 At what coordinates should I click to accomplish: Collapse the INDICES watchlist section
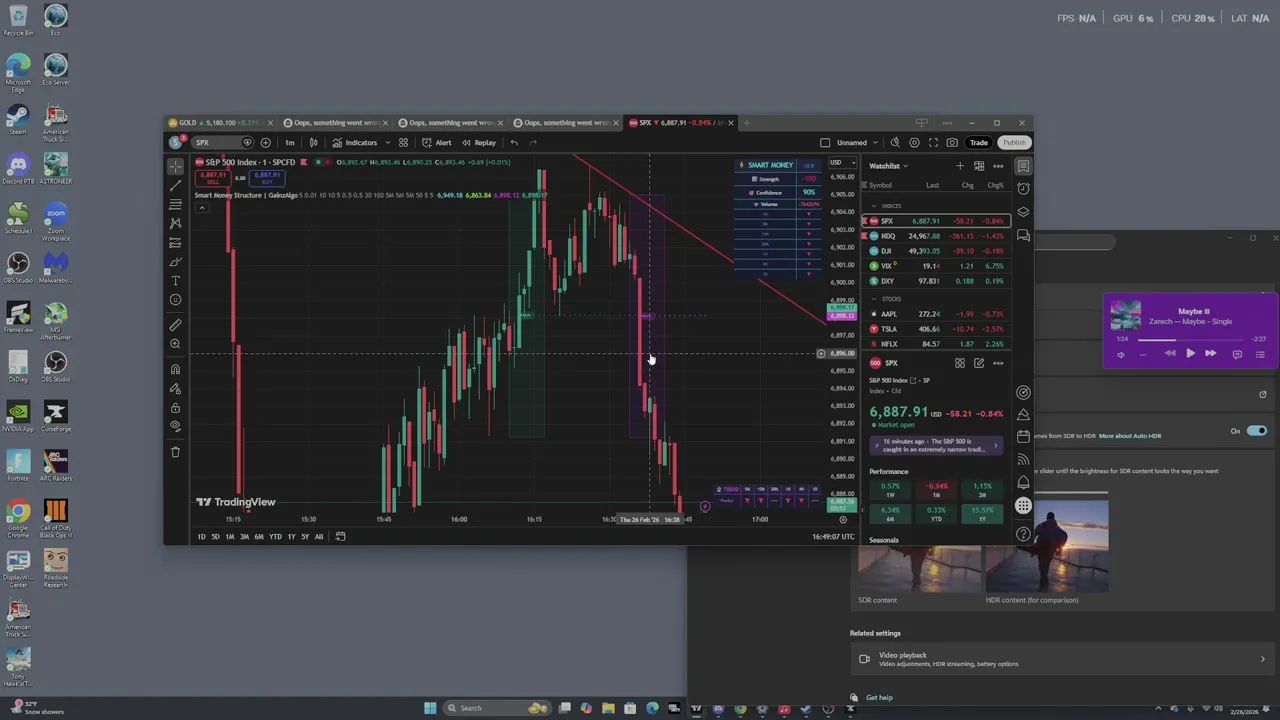pos(874,206)
